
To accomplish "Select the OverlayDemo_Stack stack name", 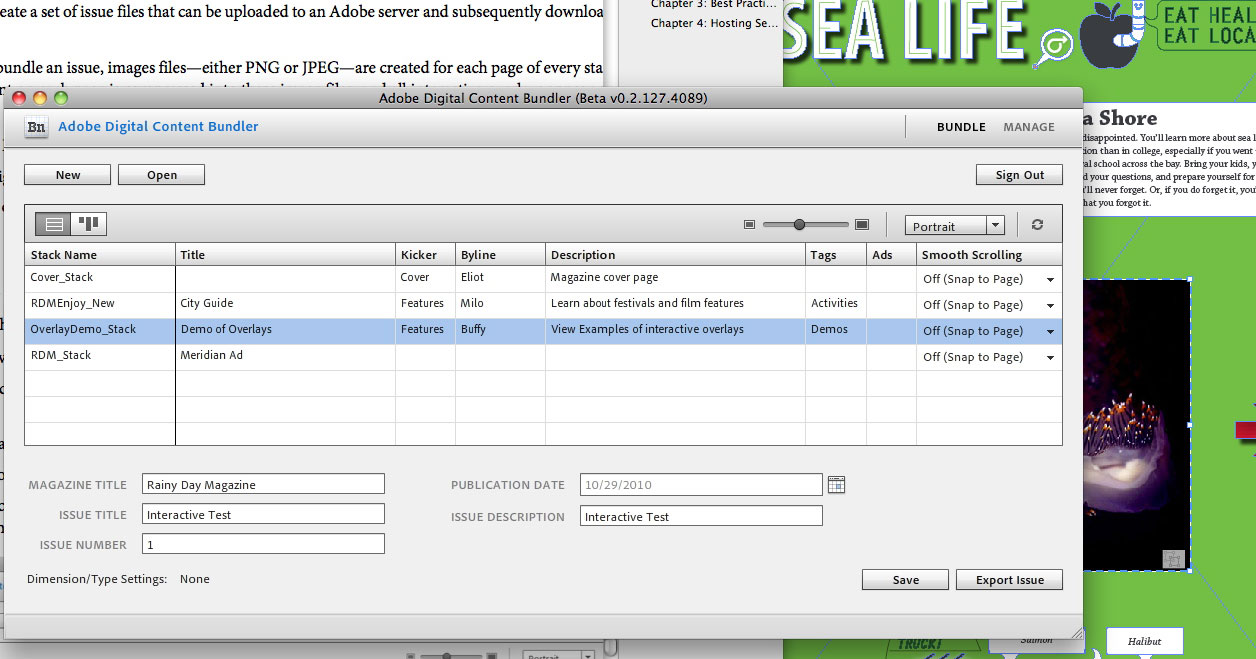I will point(83,329).
